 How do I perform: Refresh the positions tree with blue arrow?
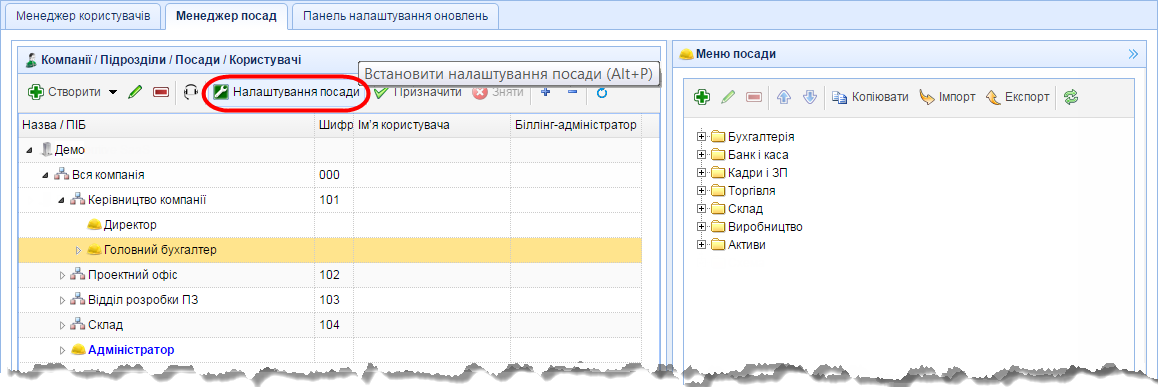coord(602,92)
